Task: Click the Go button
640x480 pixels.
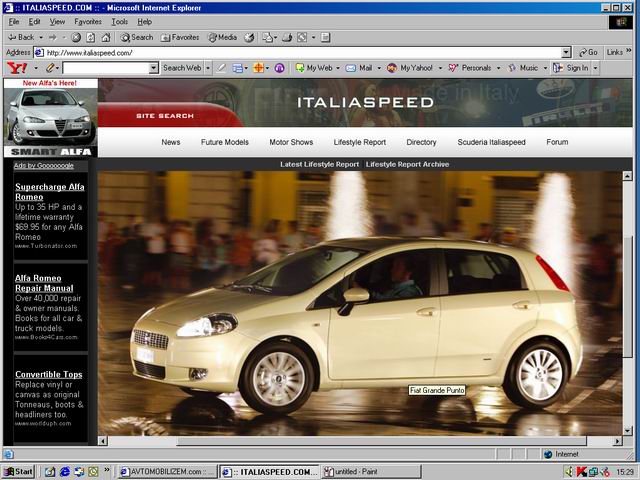Action: pyautogui.click(x=588, y=52)
